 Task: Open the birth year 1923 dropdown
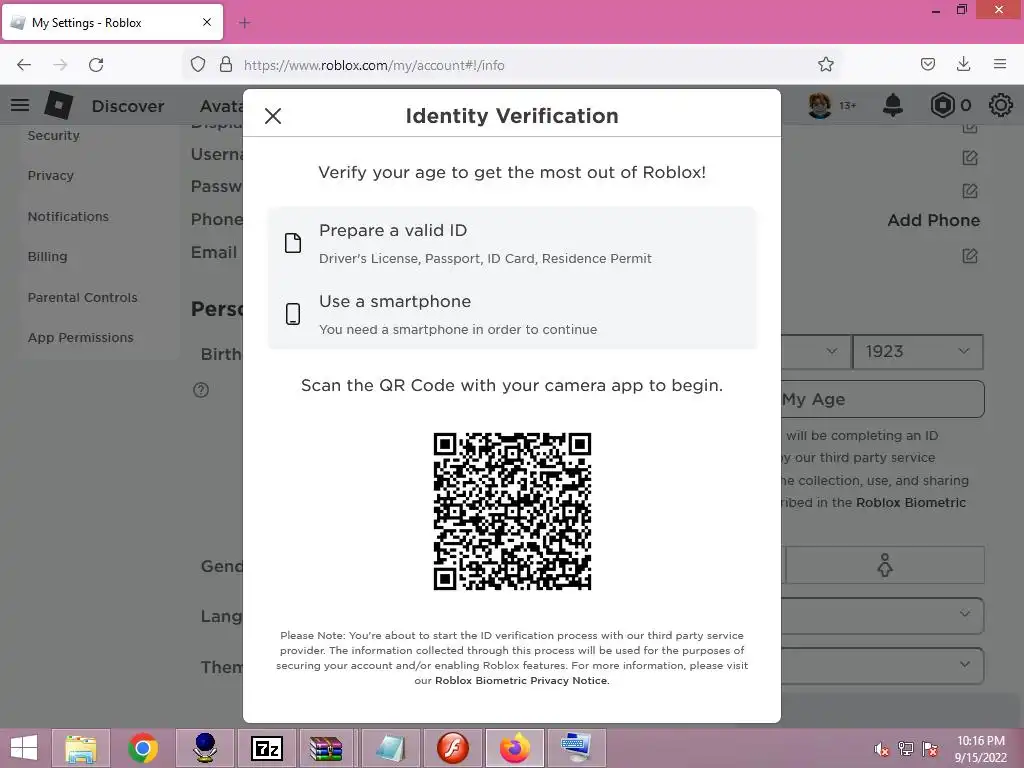coord(918,351)
